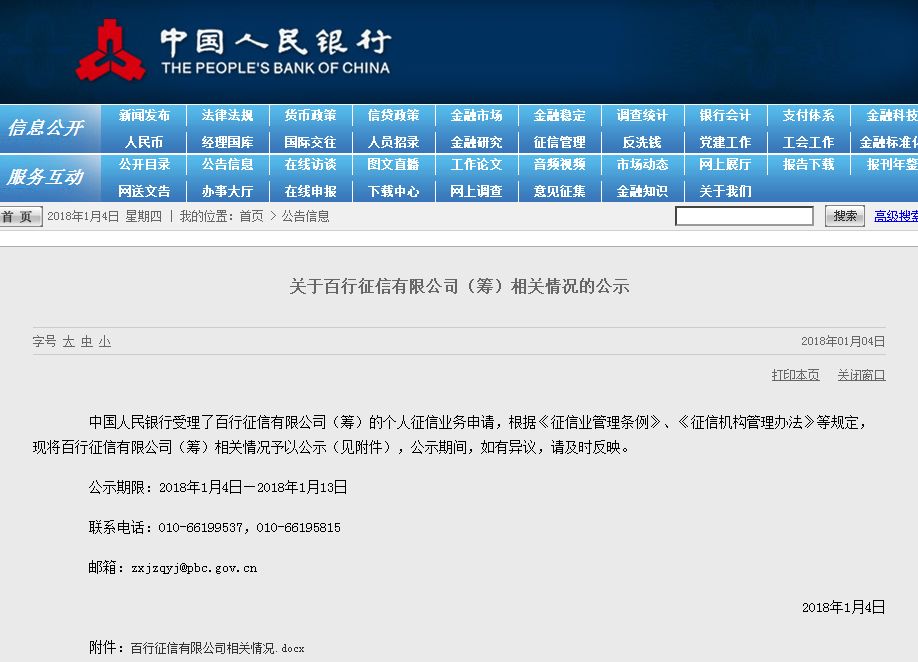Click the 首页 home button
The image size is (918, 662).
tap(20, 217)
